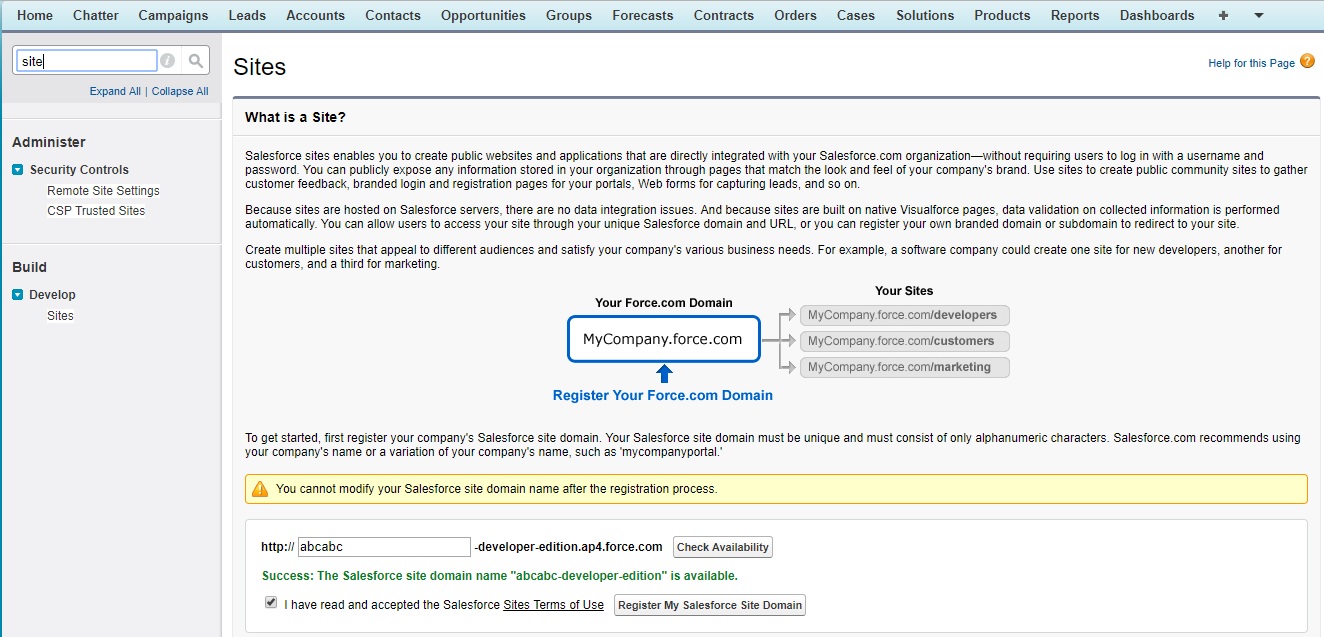
Task: Open the Dashboards tab
Action: 1156,15
